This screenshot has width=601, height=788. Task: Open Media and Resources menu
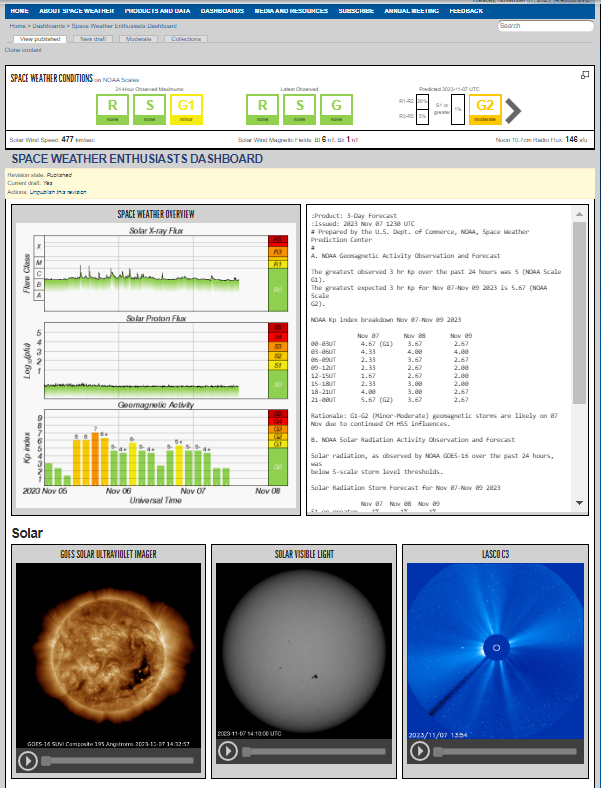291,11
